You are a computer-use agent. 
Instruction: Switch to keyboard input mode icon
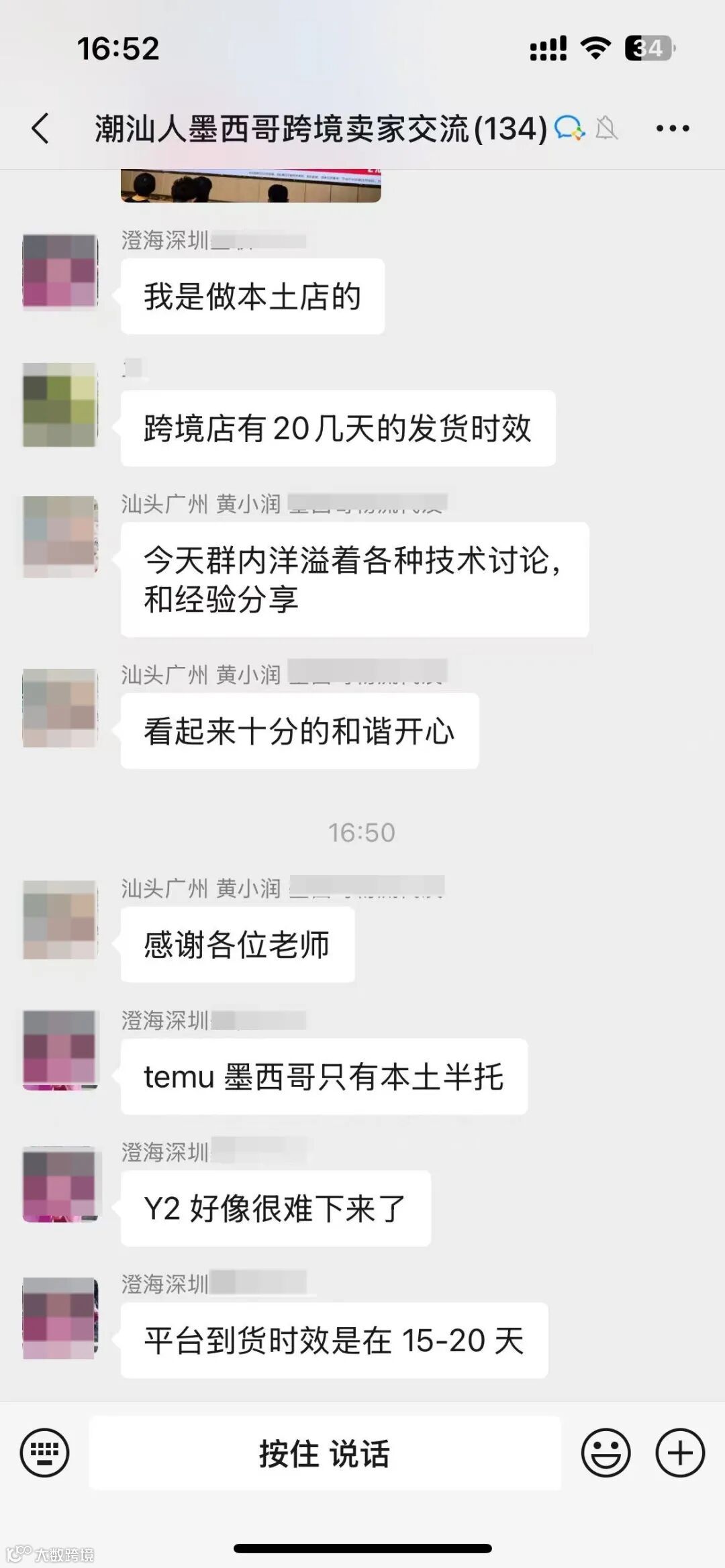(45, 1453)
